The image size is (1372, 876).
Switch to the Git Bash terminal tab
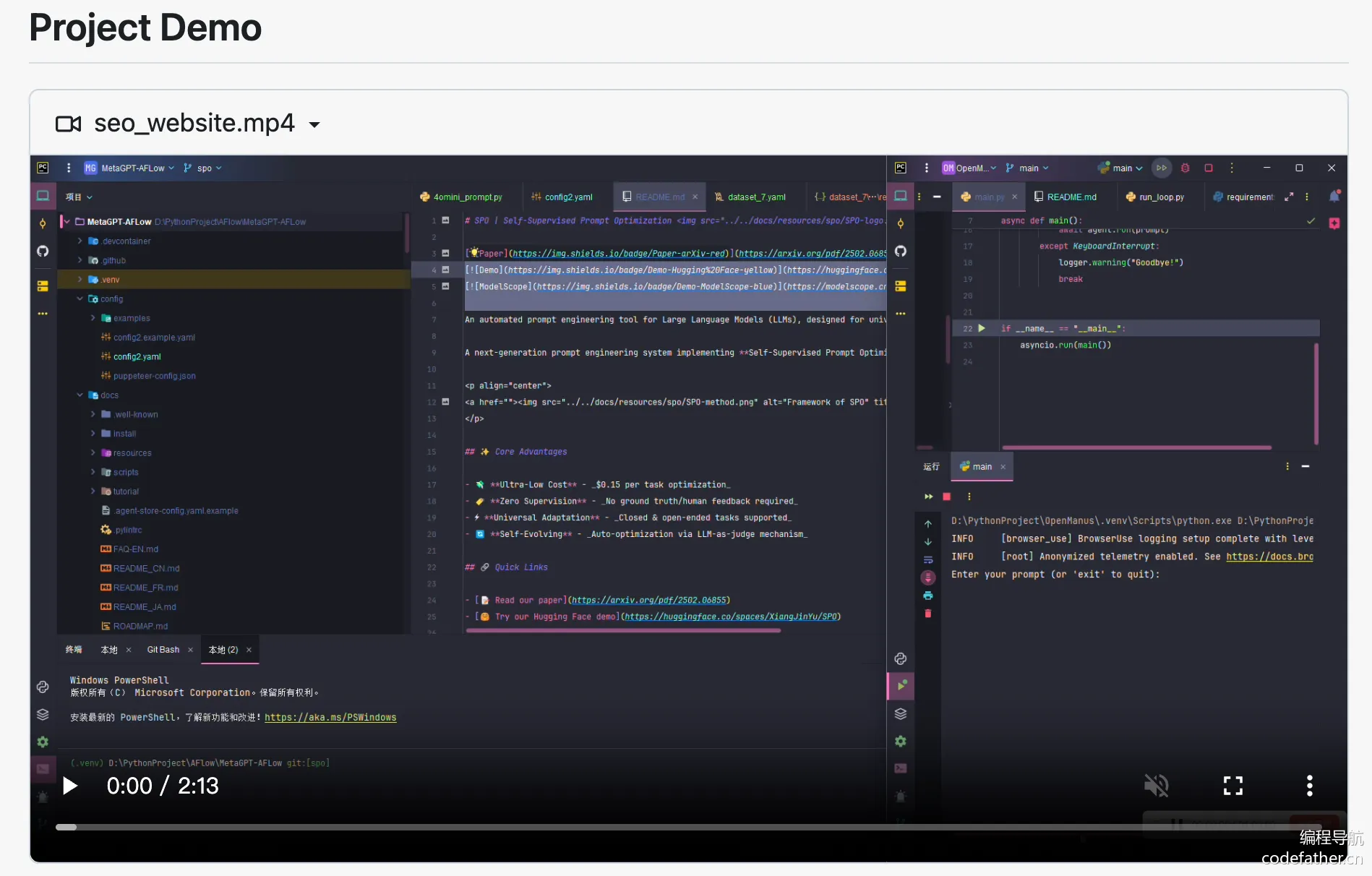(163, 650)
